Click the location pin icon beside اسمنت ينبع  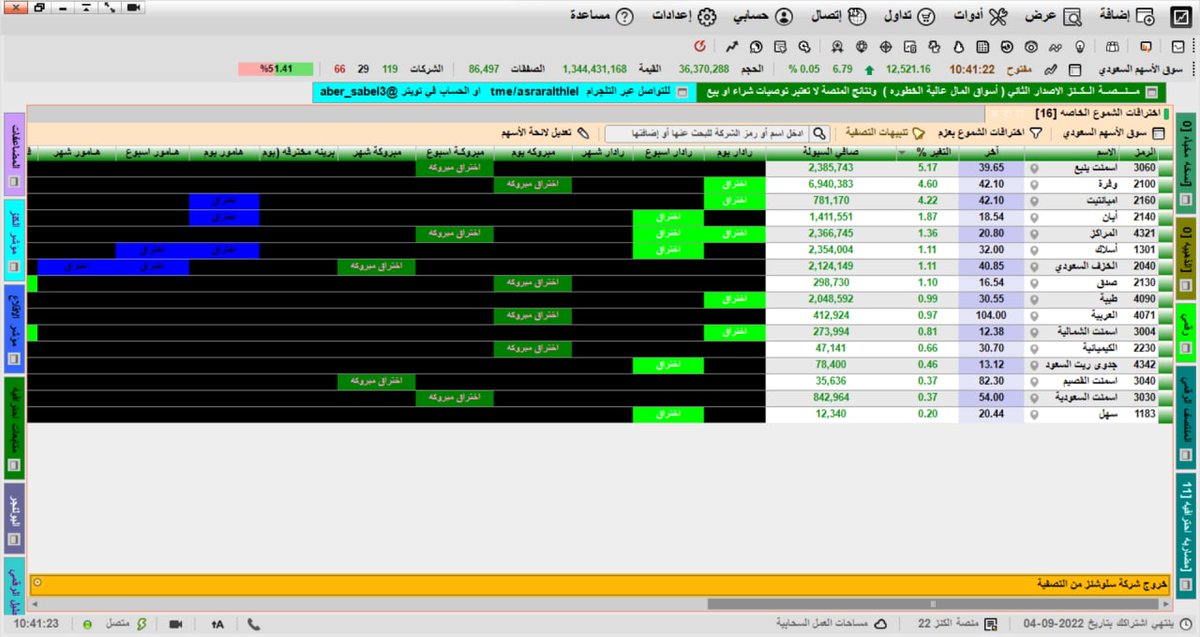1035,168
